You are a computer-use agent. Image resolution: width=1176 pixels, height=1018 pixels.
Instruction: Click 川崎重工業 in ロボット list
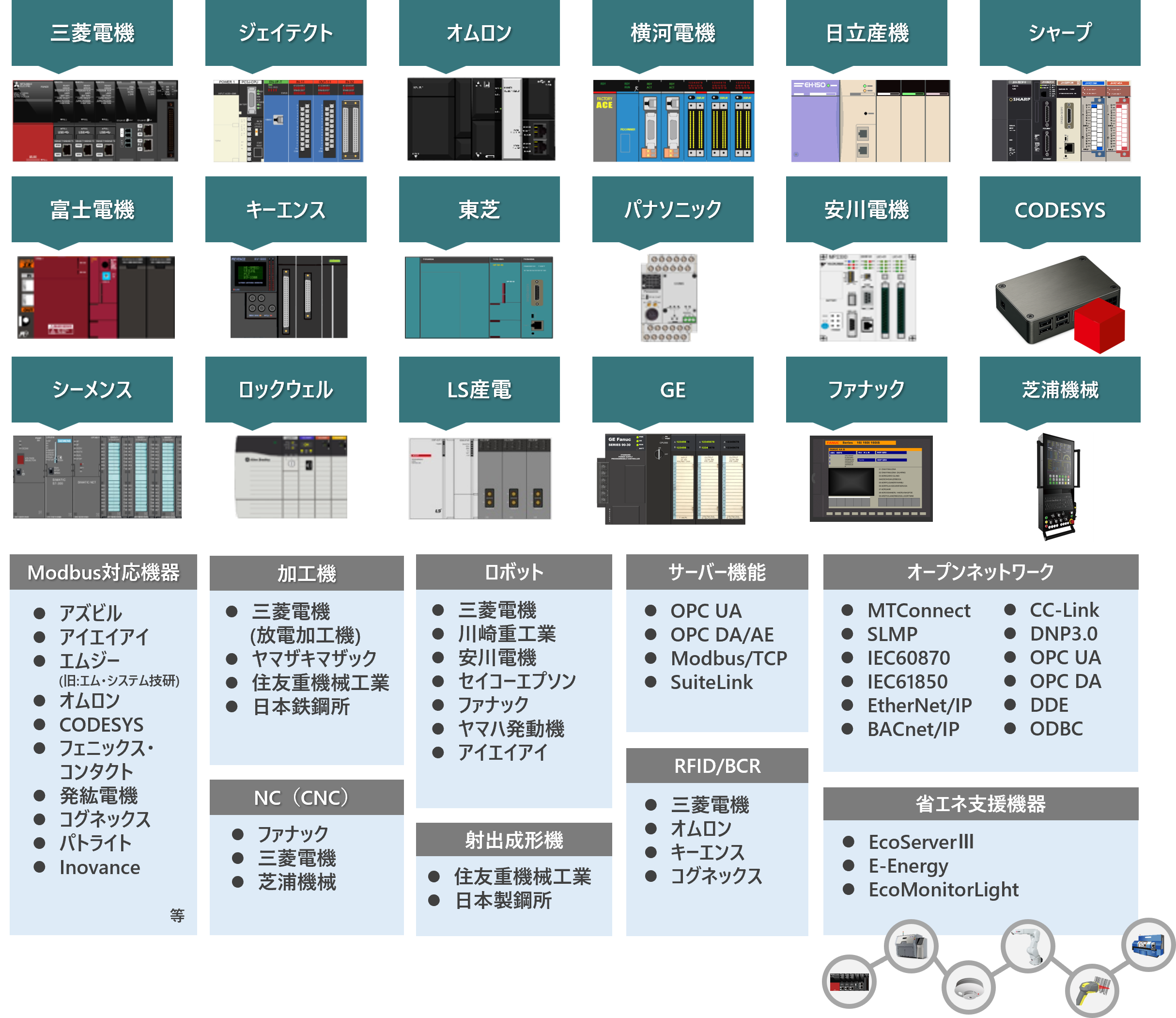[507, 634]
